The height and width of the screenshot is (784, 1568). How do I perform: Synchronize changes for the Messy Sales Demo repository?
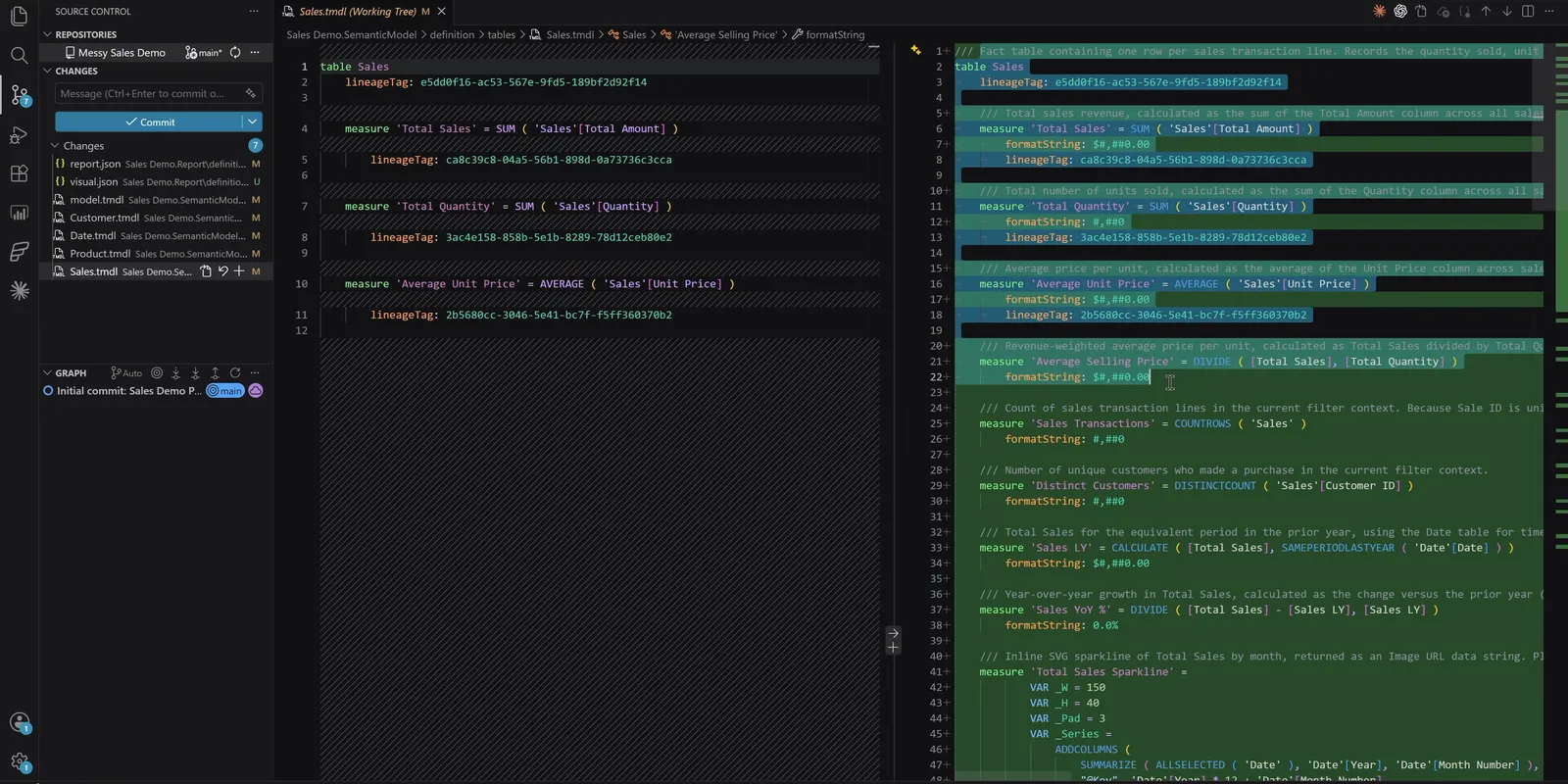click(x=235, y=53)
